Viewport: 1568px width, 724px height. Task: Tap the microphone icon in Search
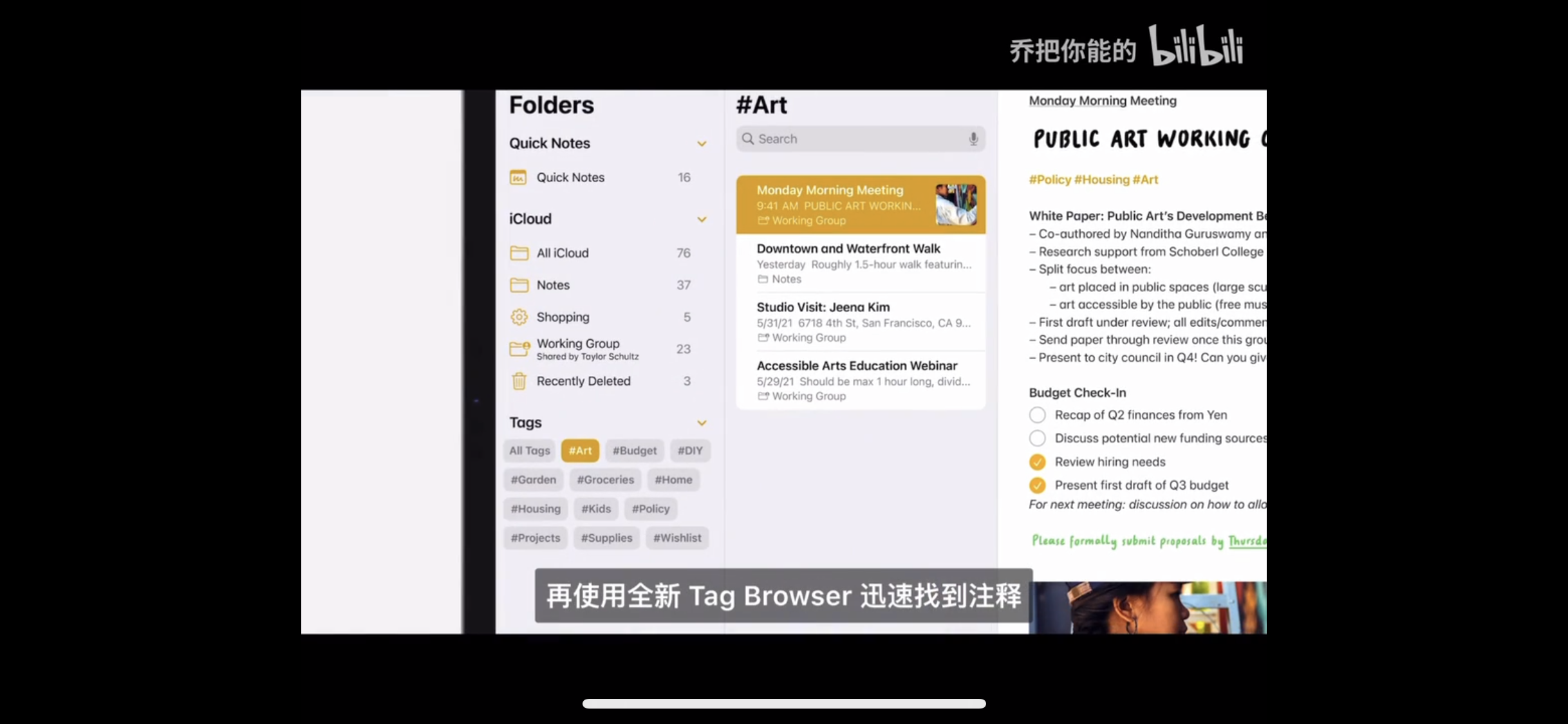tap(973, 139)
